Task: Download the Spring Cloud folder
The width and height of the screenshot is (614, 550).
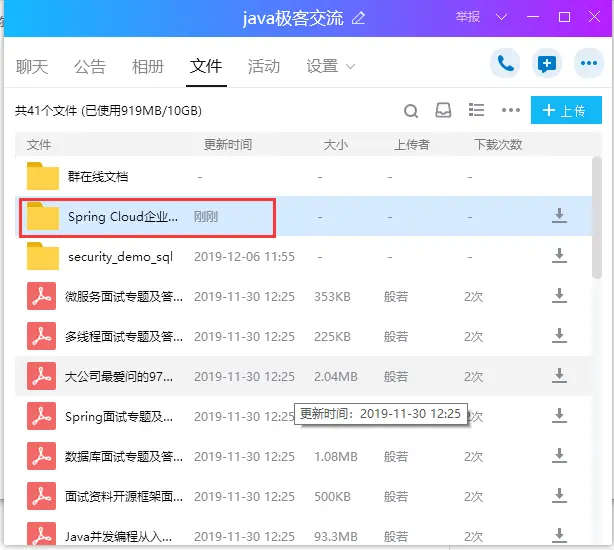Action: pyautogui.click(x=559, y=216)
